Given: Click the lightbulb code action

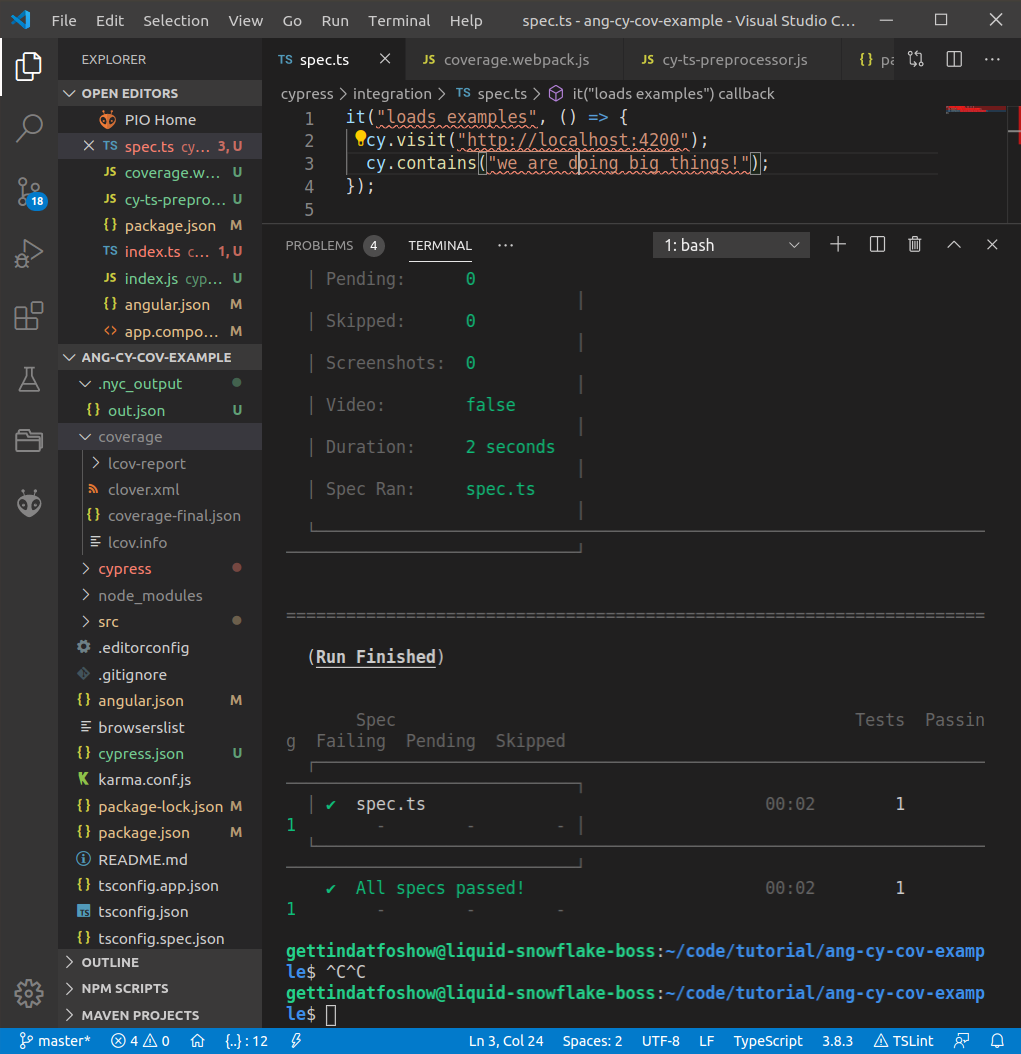Looking at the screenshot, I should click(x=361, y=139).
